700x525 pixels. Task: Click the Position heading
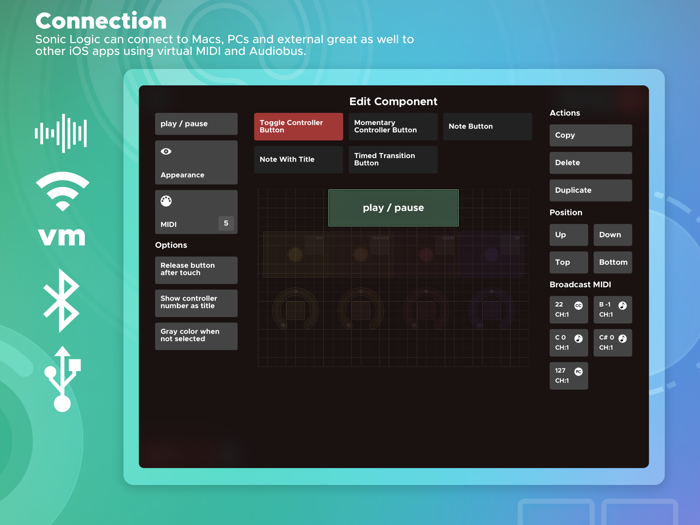pyautogui.click(x=566, y=212)
